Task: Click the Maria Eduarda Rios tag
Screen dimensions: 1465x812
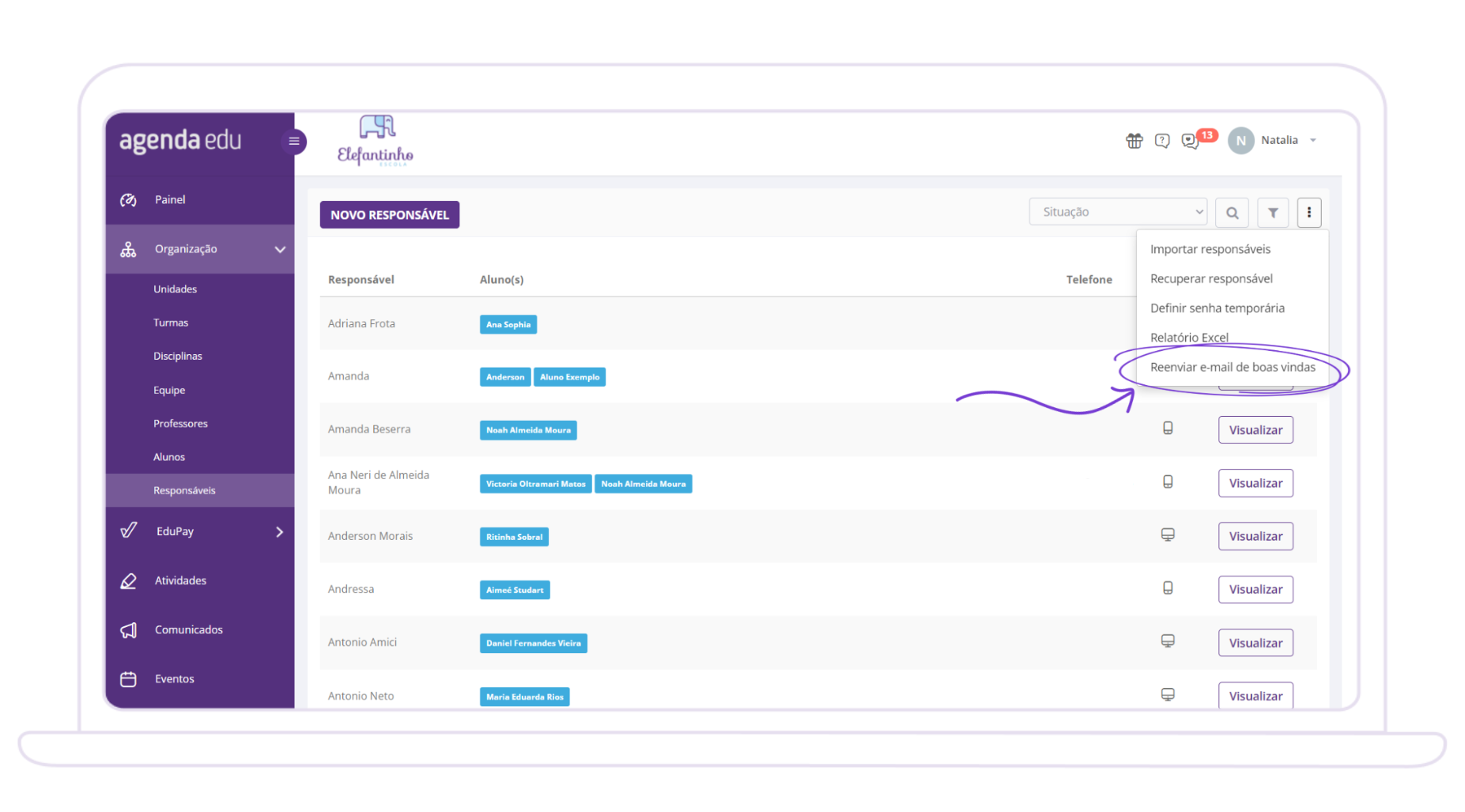Action: (524, 697)
